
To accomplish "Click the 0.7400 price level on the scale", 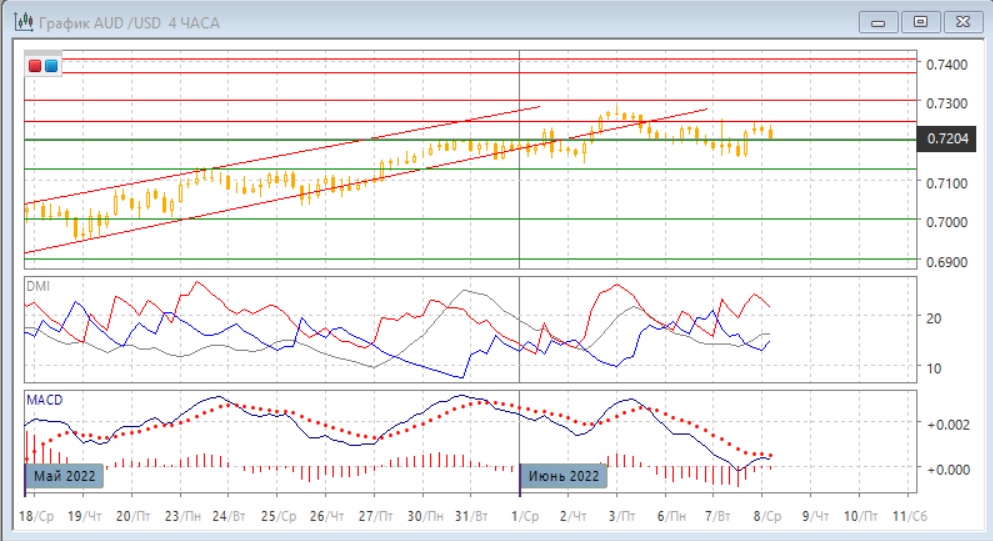I will 947,64.
